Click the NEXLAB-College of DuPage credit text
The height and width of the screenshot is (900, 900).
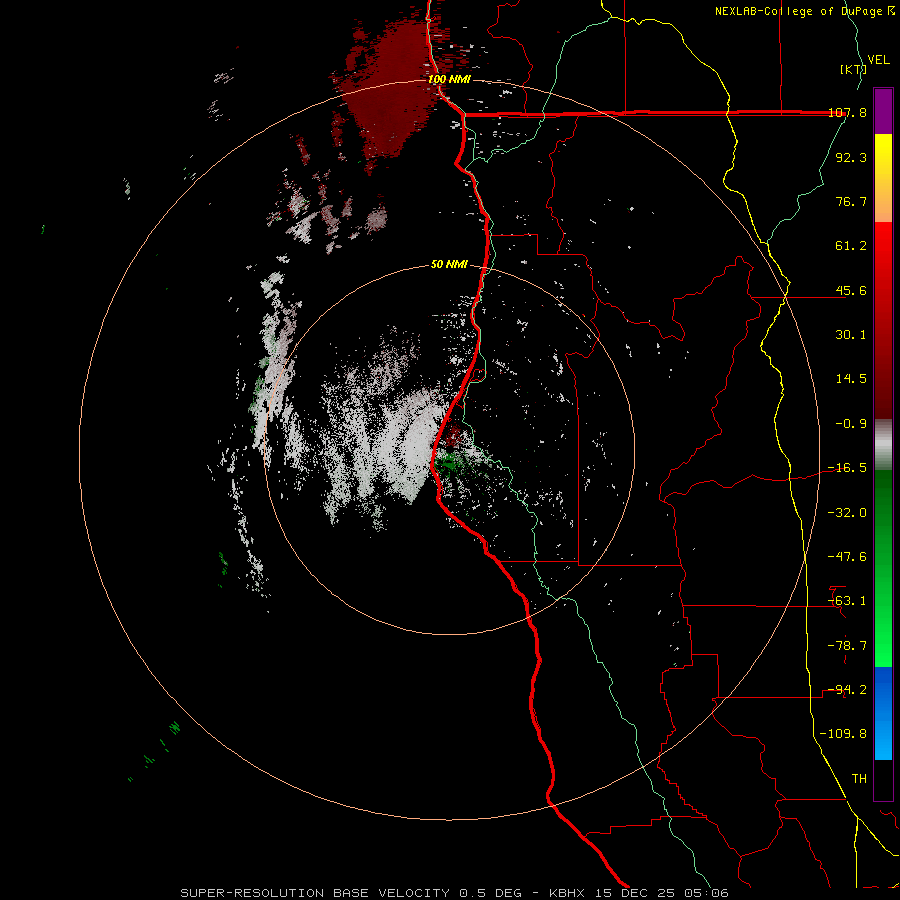click(804, 11)
